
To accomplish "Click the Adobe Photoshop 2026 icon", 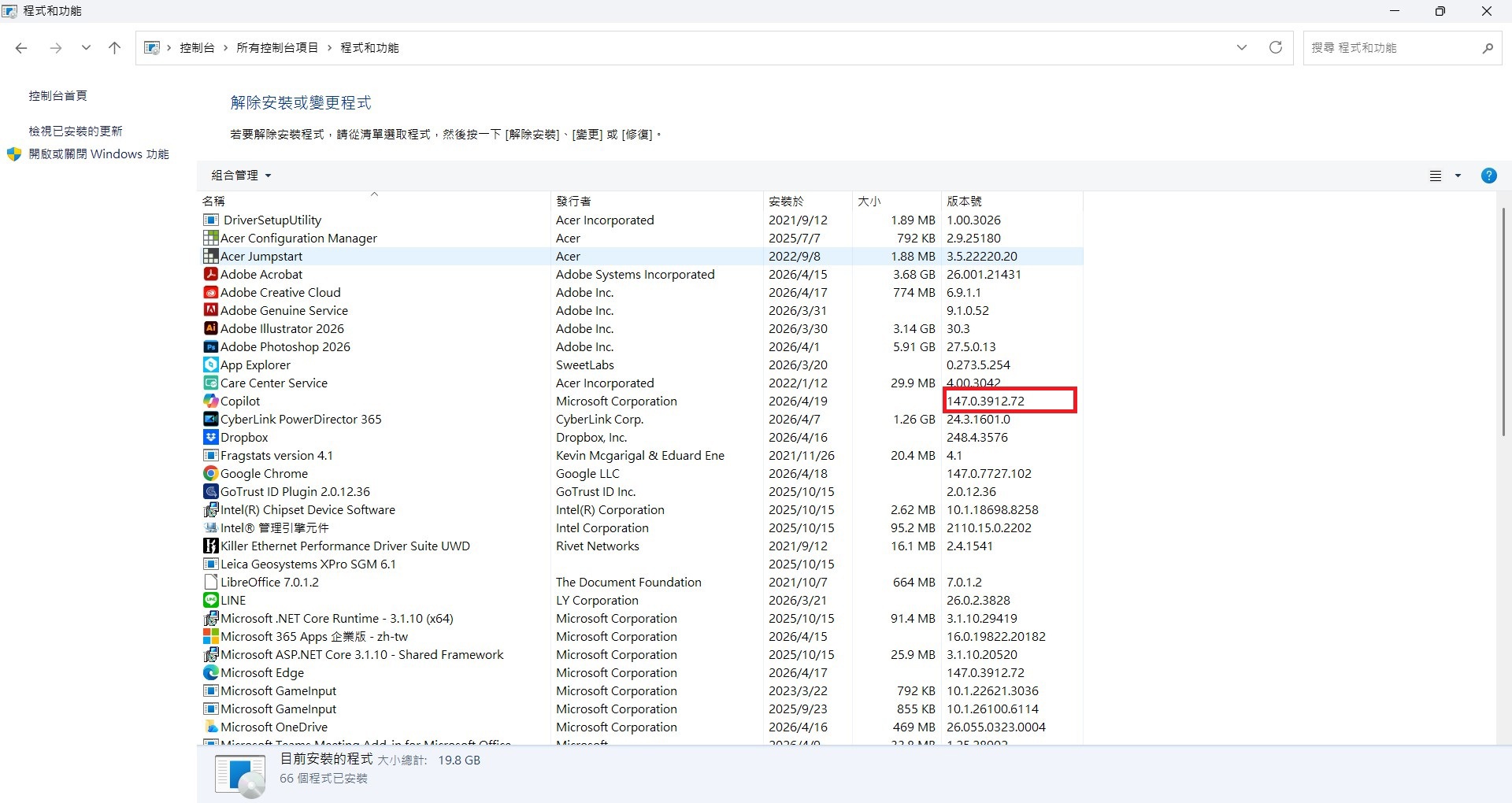I will [x=210, y=346].
